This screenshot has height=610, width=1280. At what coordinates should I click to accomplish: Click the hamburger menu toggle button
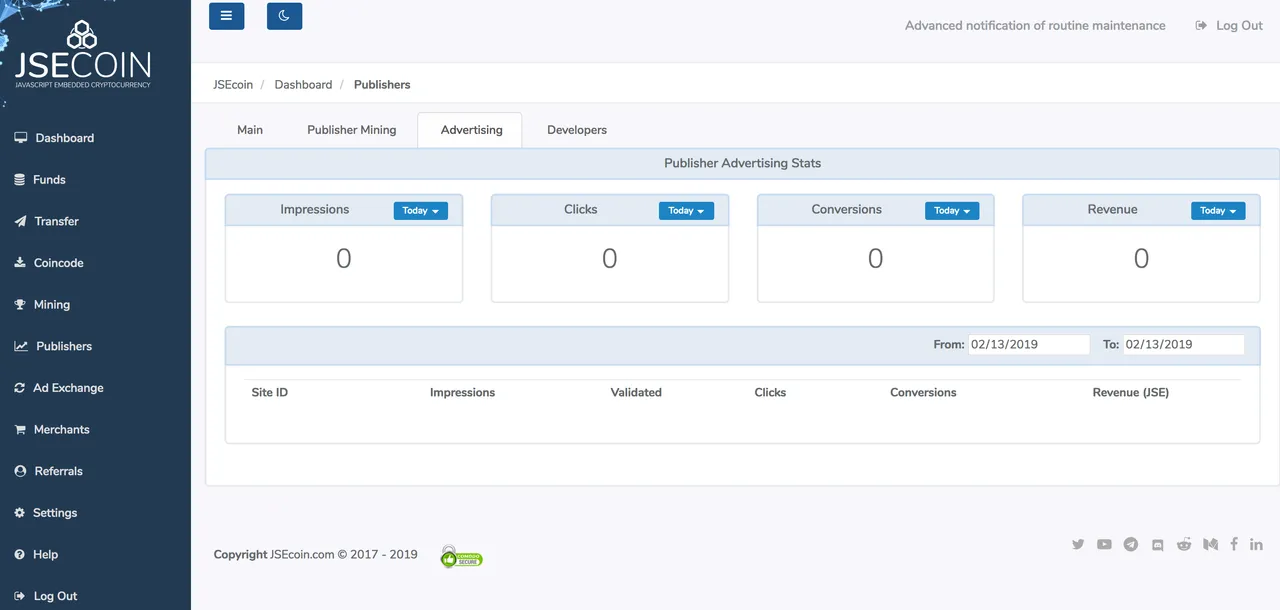227,16
